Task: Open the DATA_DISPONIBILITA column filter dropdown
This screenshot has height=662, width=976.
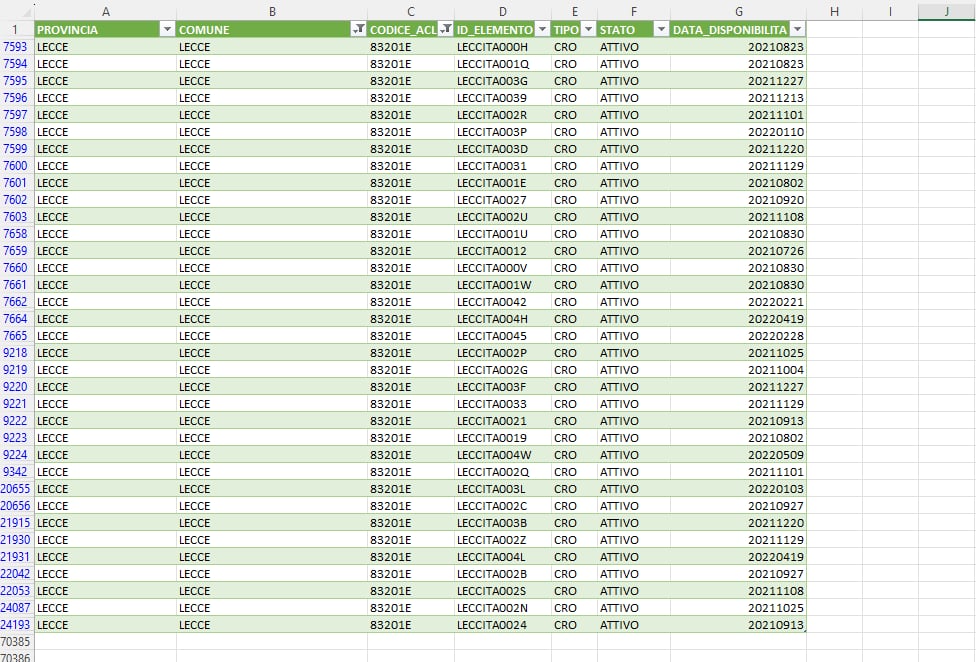Action: point(797,29)
